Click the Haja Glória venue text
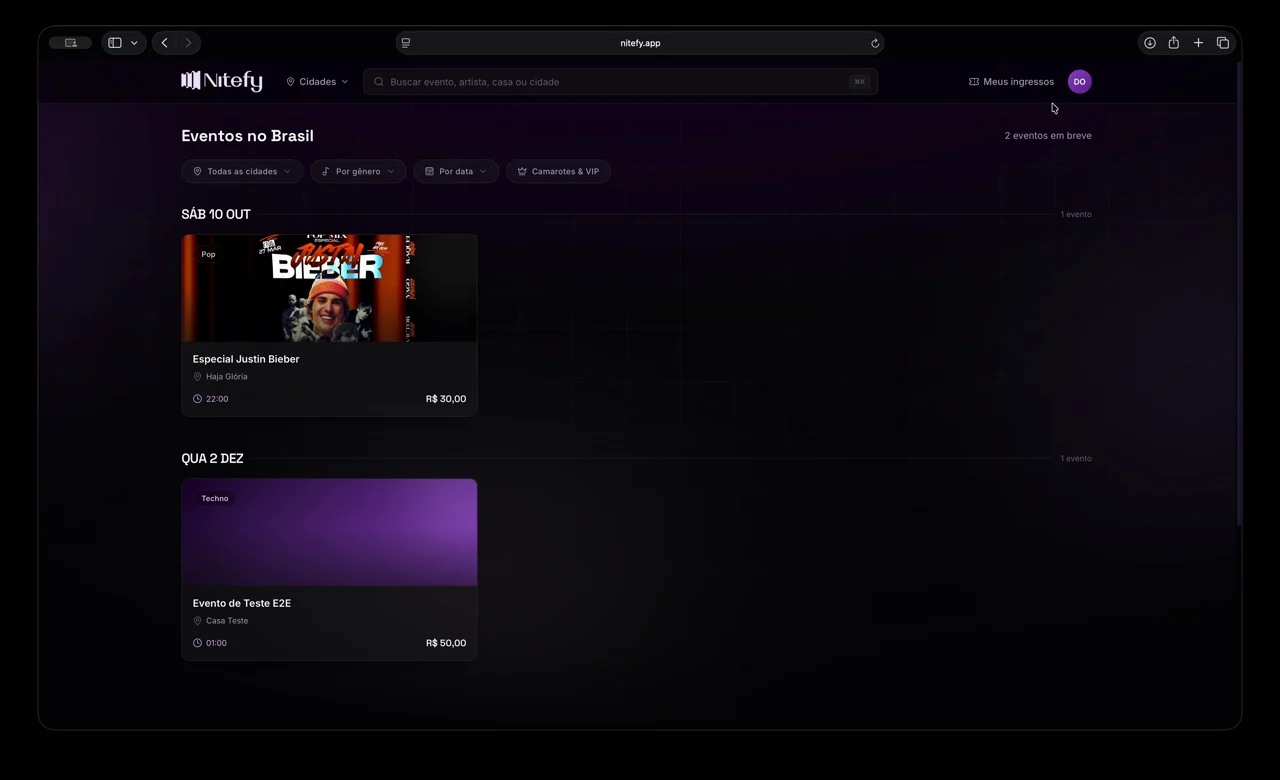Viewport: 1280px width, 780px height. (227, 377)
